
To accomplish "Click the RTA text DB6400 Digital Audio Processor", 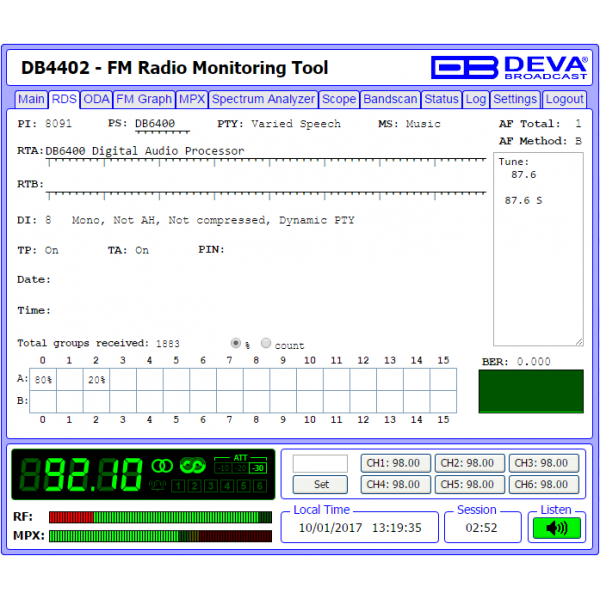I will point(145,151).
